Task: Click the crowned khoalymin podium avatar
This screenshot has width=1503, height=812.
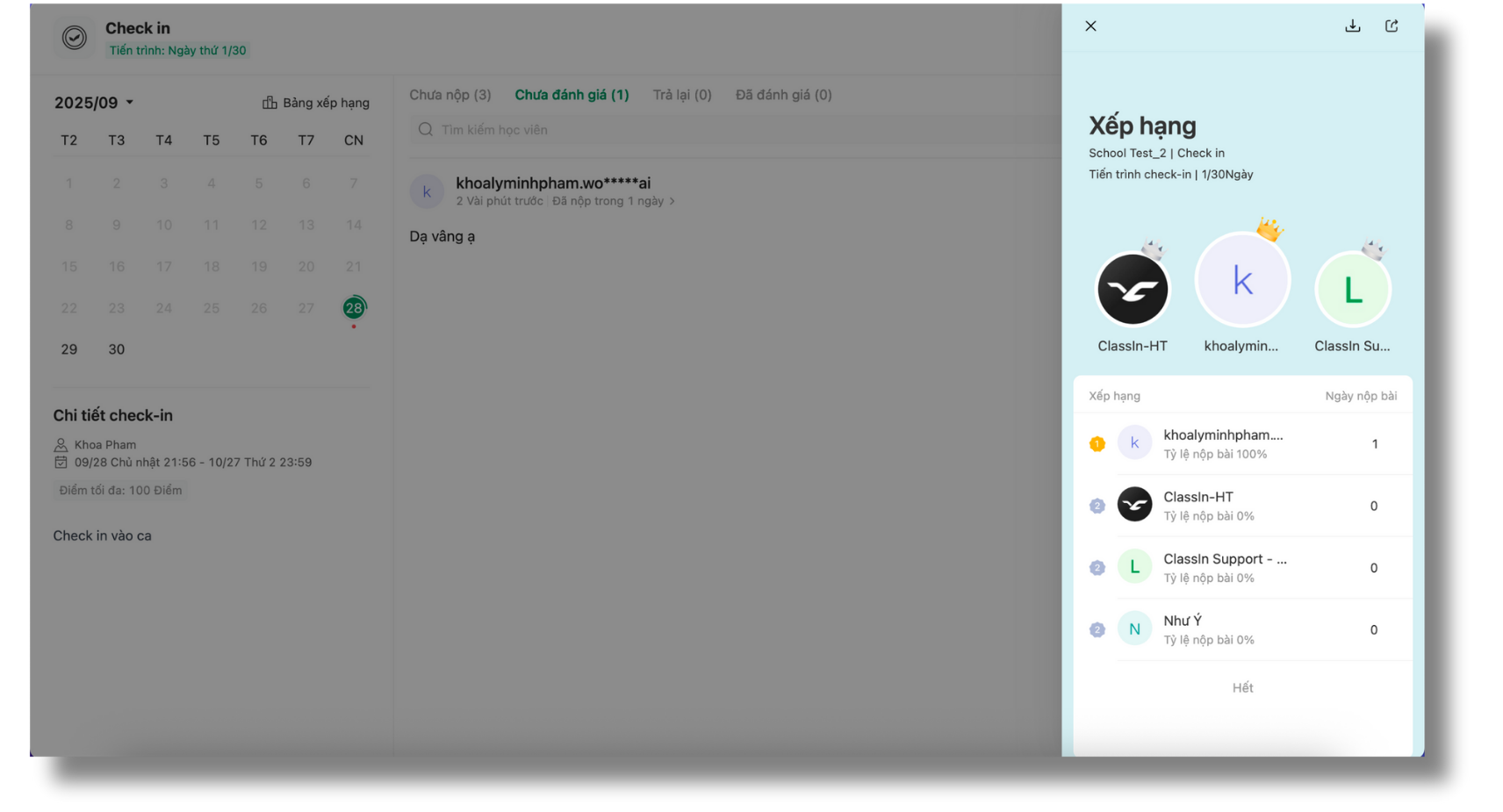Action: 1241,281
